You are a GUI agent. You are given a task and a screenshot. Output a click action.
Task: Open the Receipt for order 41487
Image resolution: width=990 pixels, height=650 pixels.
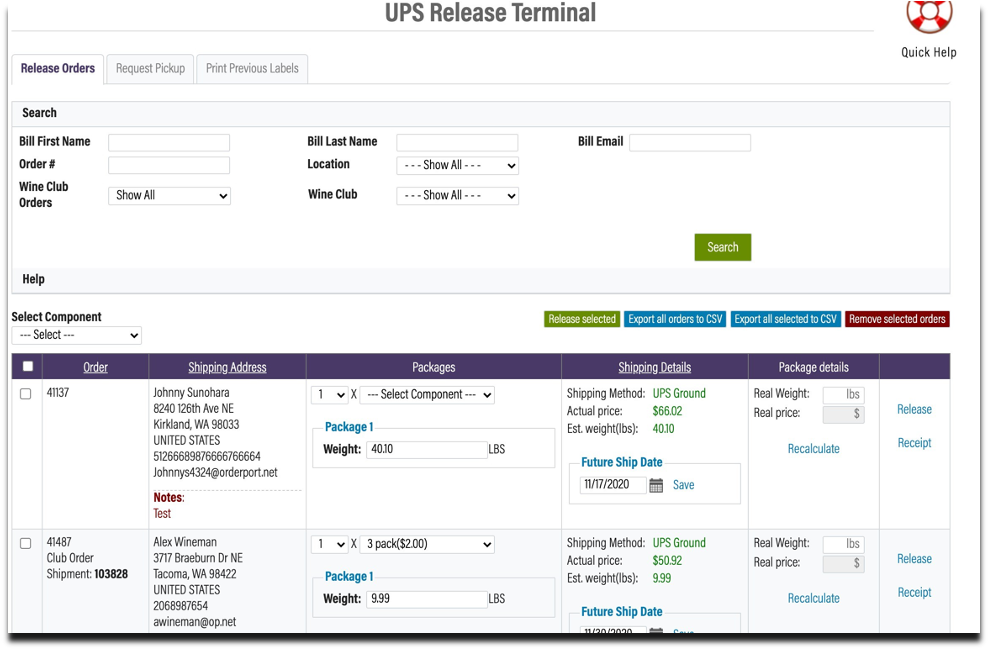click(x=914, y=593)
